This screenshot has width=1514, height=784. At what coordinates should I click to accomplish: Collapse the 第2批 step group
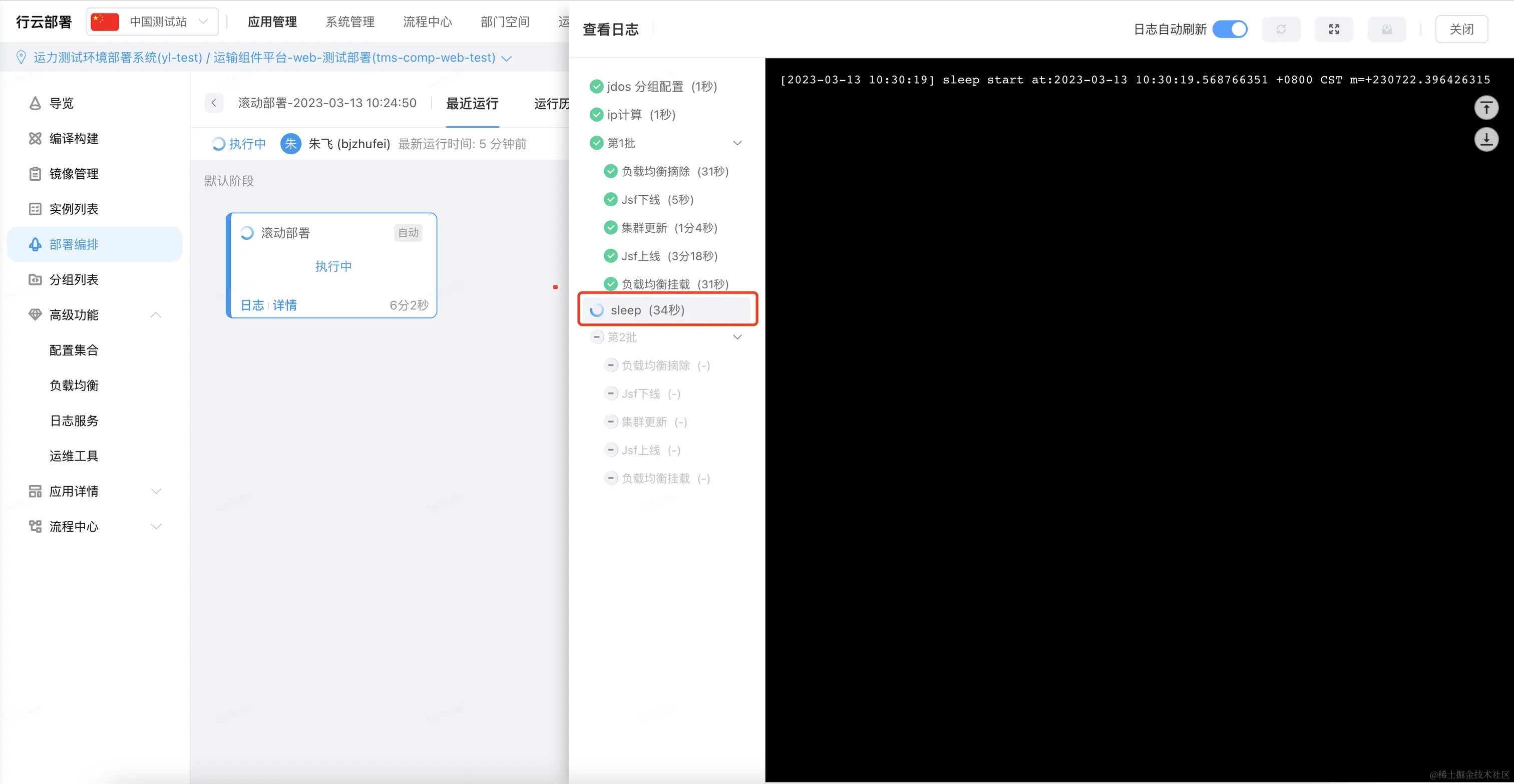[737, 337]
